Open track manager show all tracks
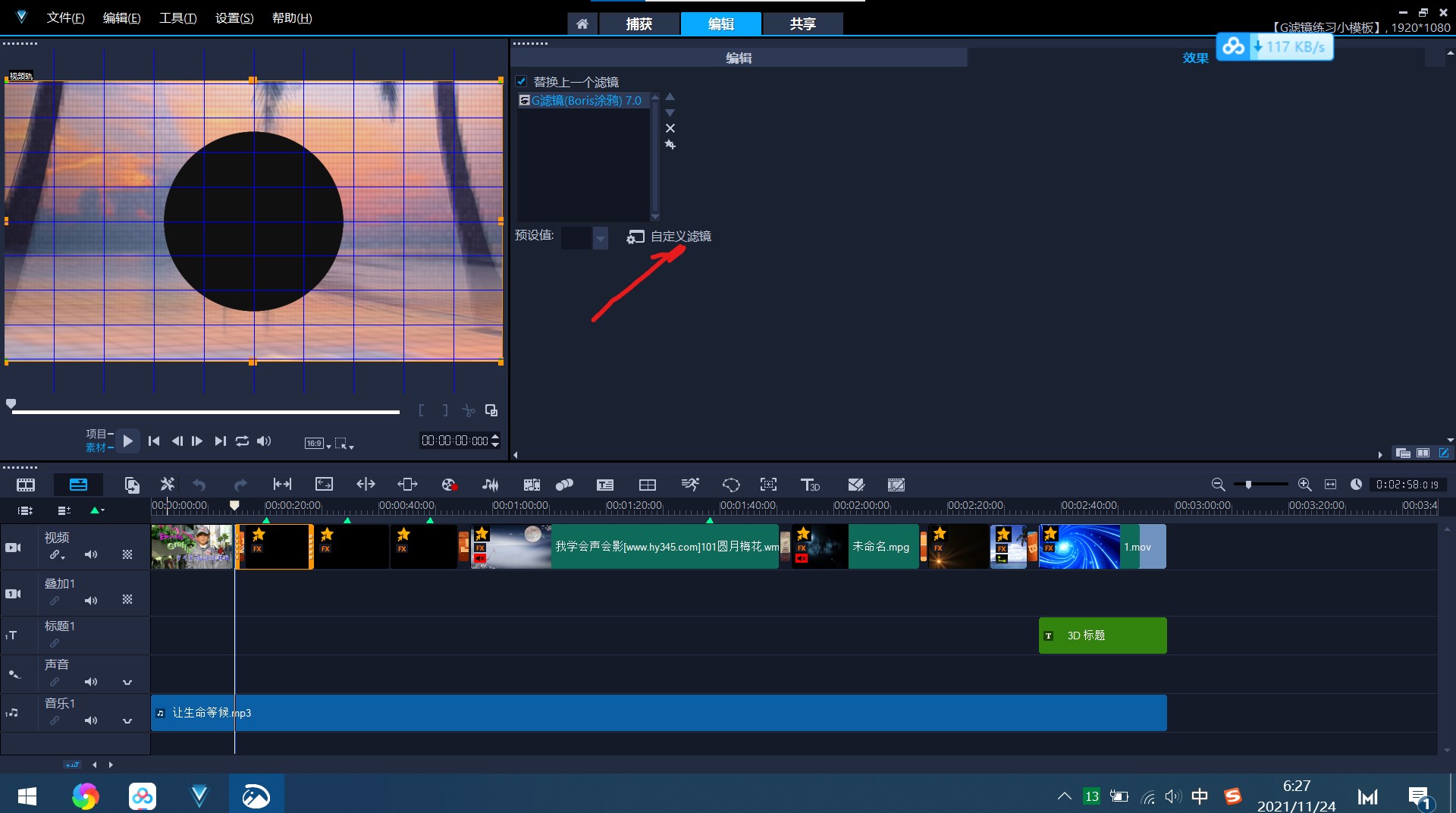The image size is (1456, 813). tap(25, 510)
